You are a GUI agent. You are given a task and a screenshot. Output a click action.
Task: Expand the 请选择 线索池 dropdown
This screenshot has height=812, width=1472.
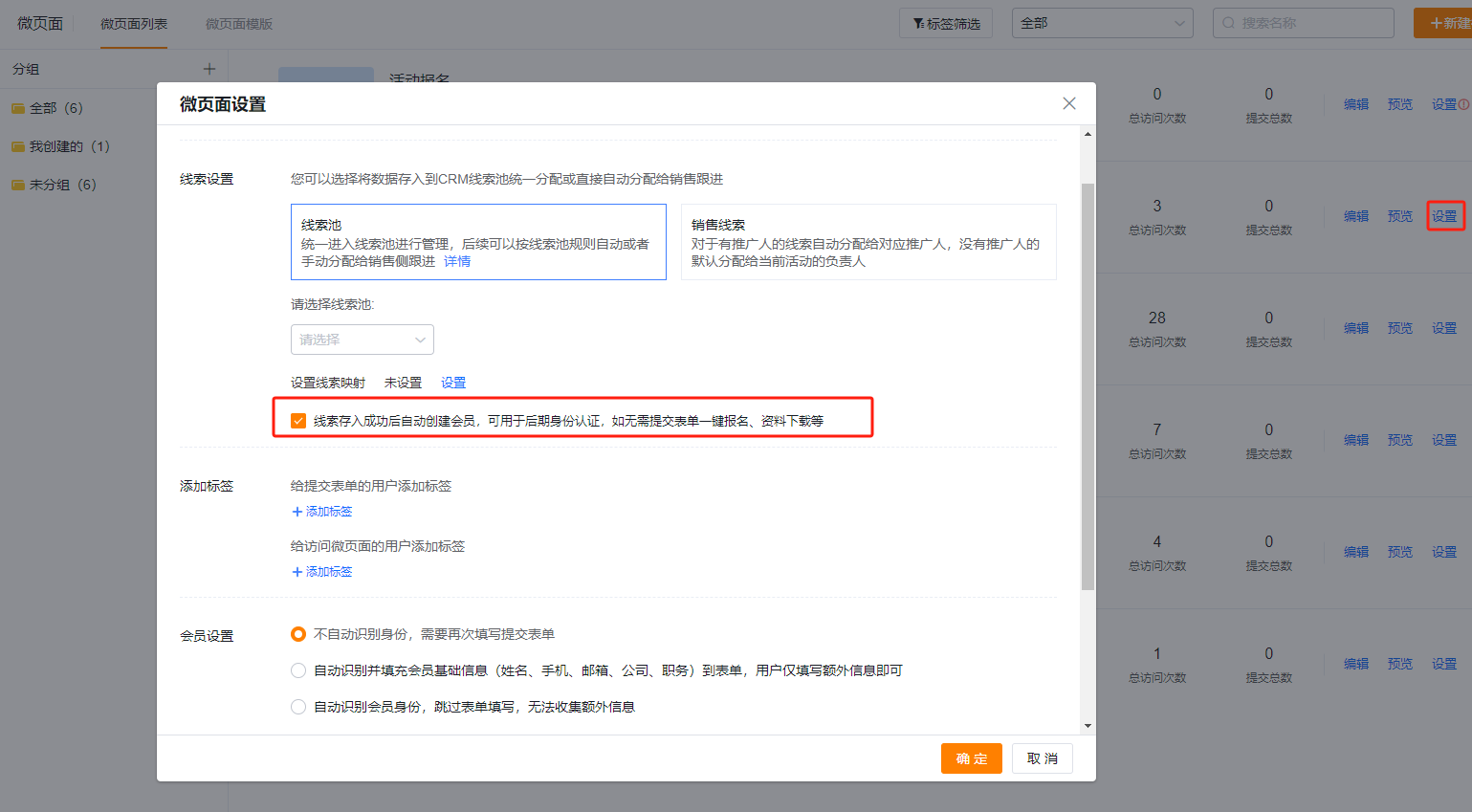point(363,340)
